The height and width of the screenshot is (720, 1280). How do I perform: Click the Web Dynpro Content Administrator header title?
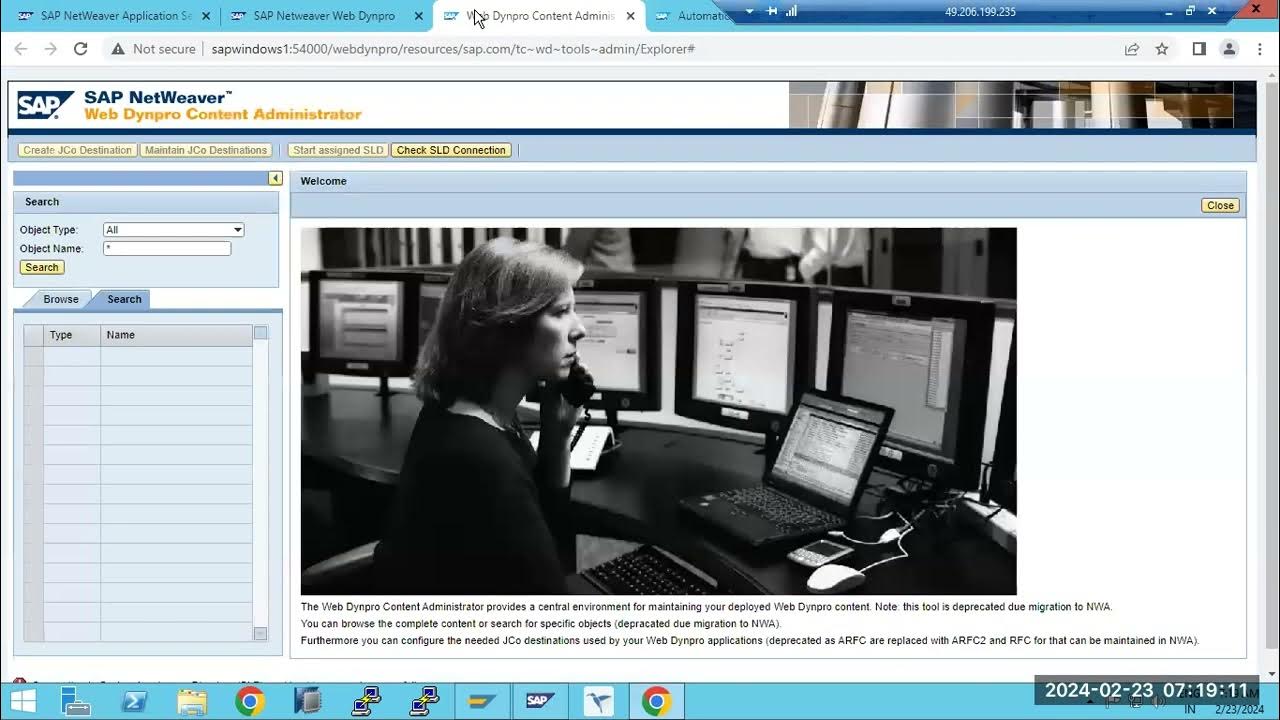click(223, 115)
